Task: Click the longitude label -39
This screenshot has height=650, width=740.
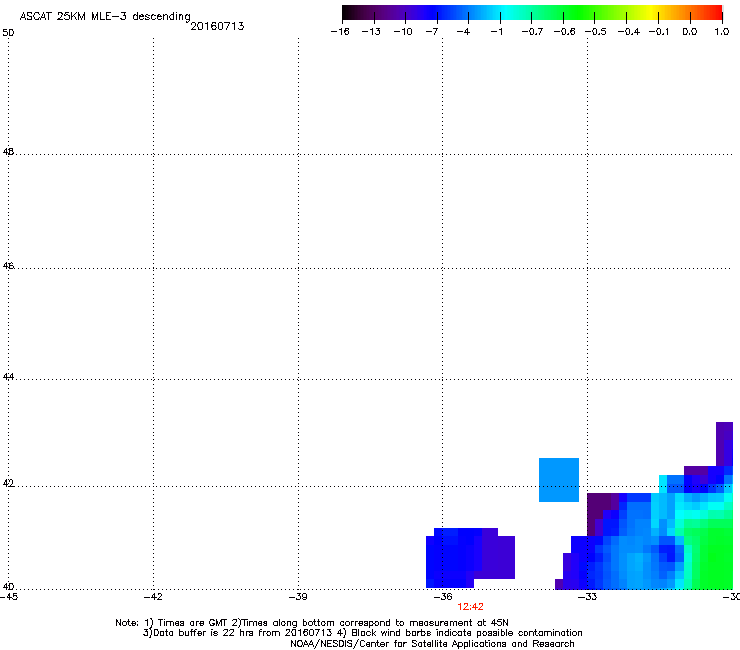Action: 298,597
